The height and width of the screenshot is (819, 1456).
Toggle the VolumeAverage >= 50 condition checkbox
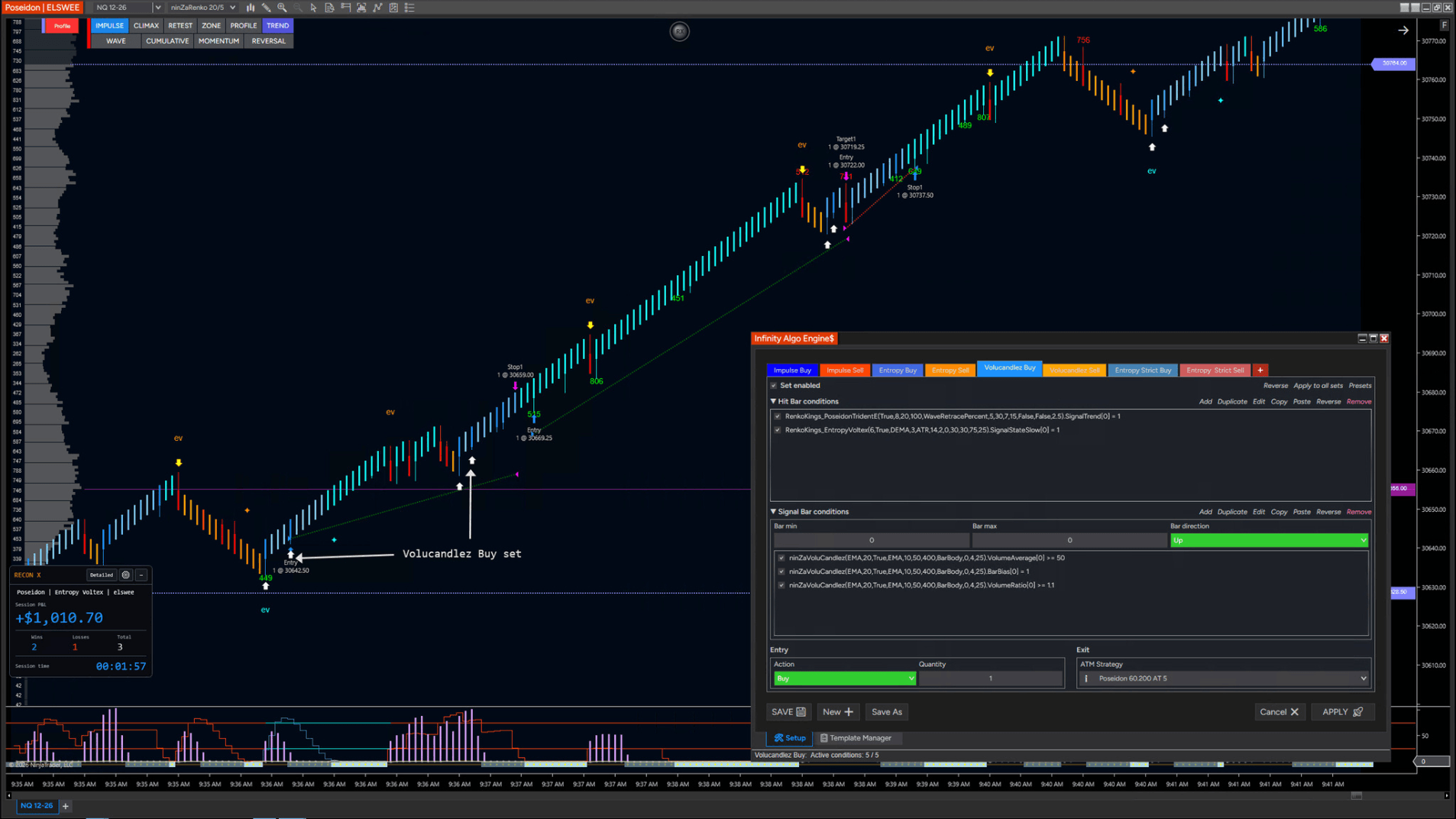coord(781,558)
